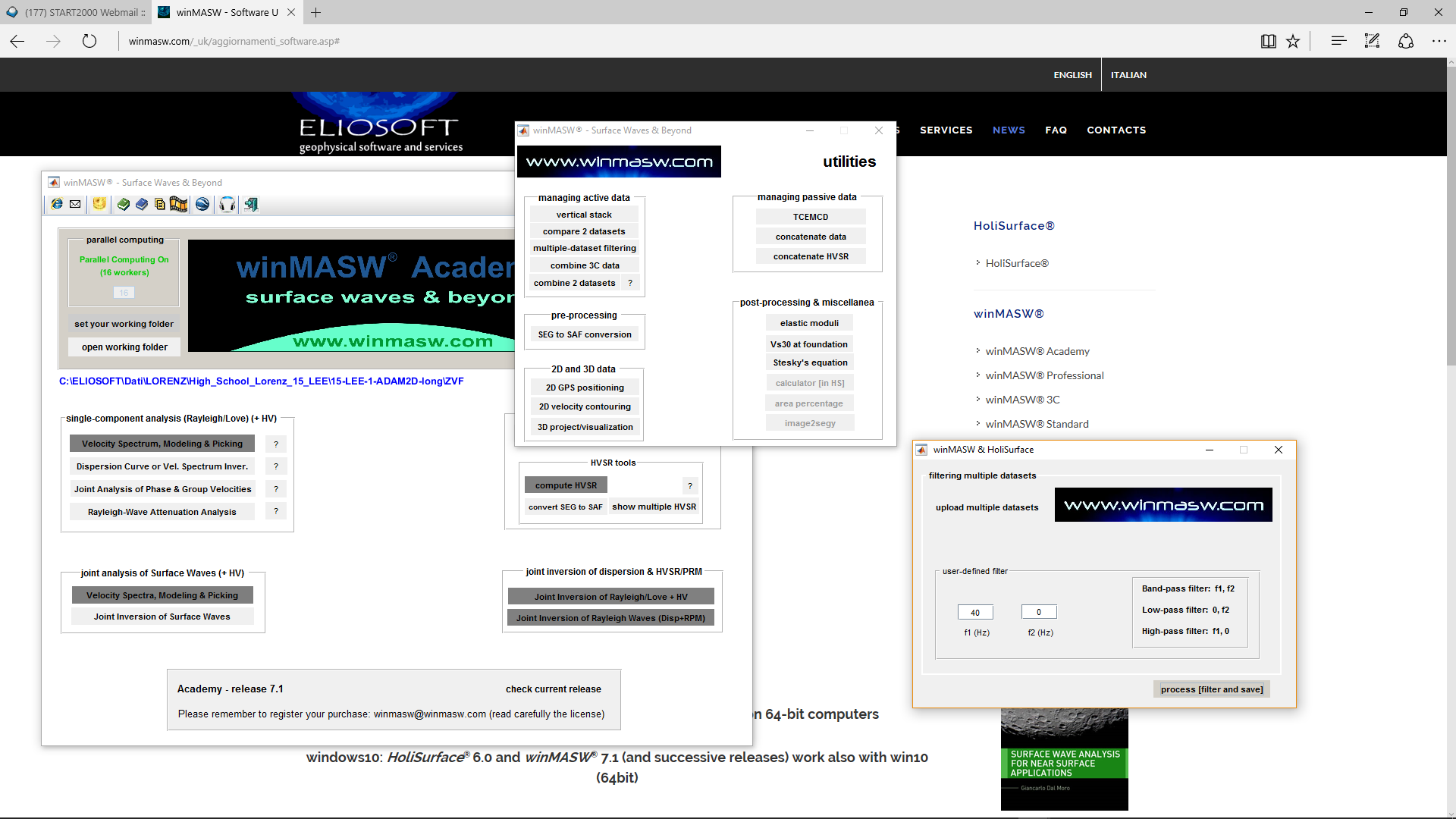Click the set your working folder button

[x=124, y=324]
